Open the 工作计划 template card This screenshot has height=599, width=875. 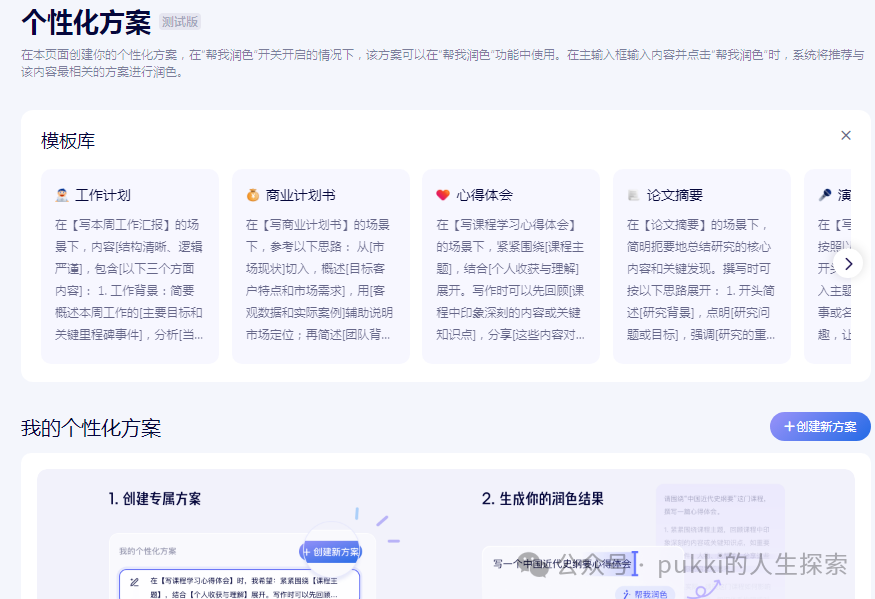(x=129, y=266)
